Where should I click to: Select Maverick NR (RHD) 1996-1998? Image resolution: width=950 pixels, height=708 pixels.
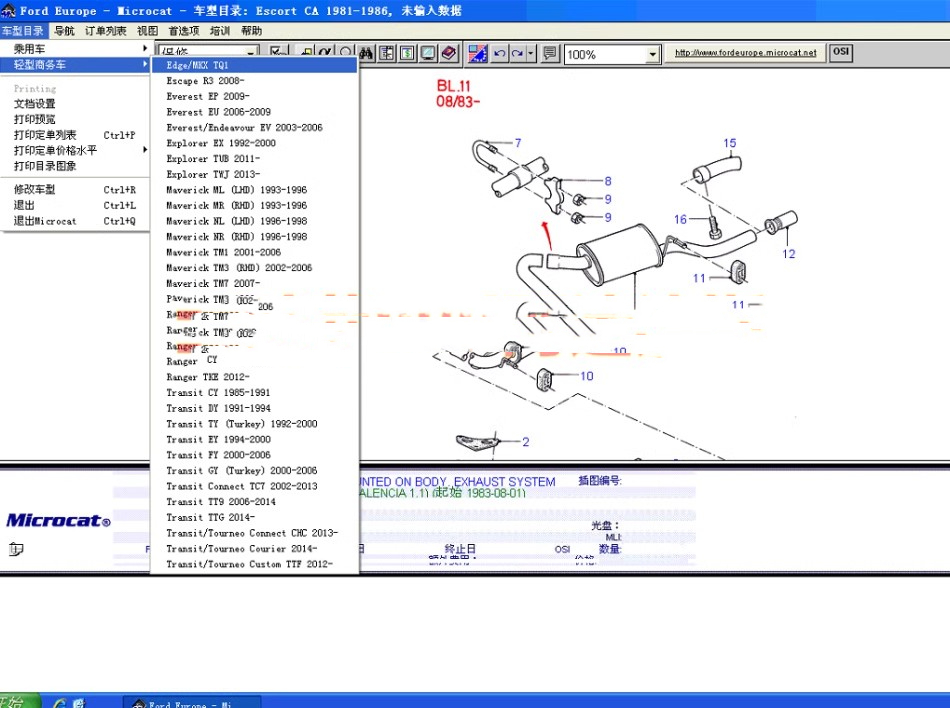[x=254, y=237]
